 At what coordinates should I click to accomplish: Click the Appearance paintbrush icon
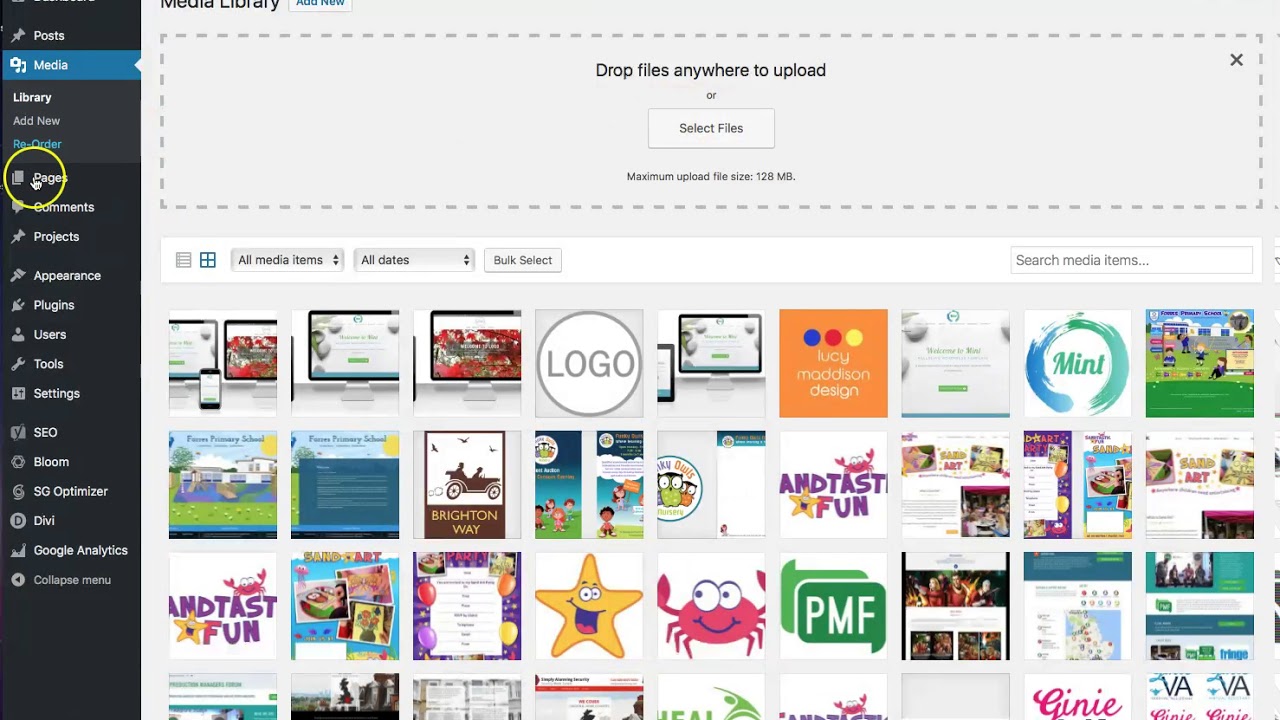[18, 276]
